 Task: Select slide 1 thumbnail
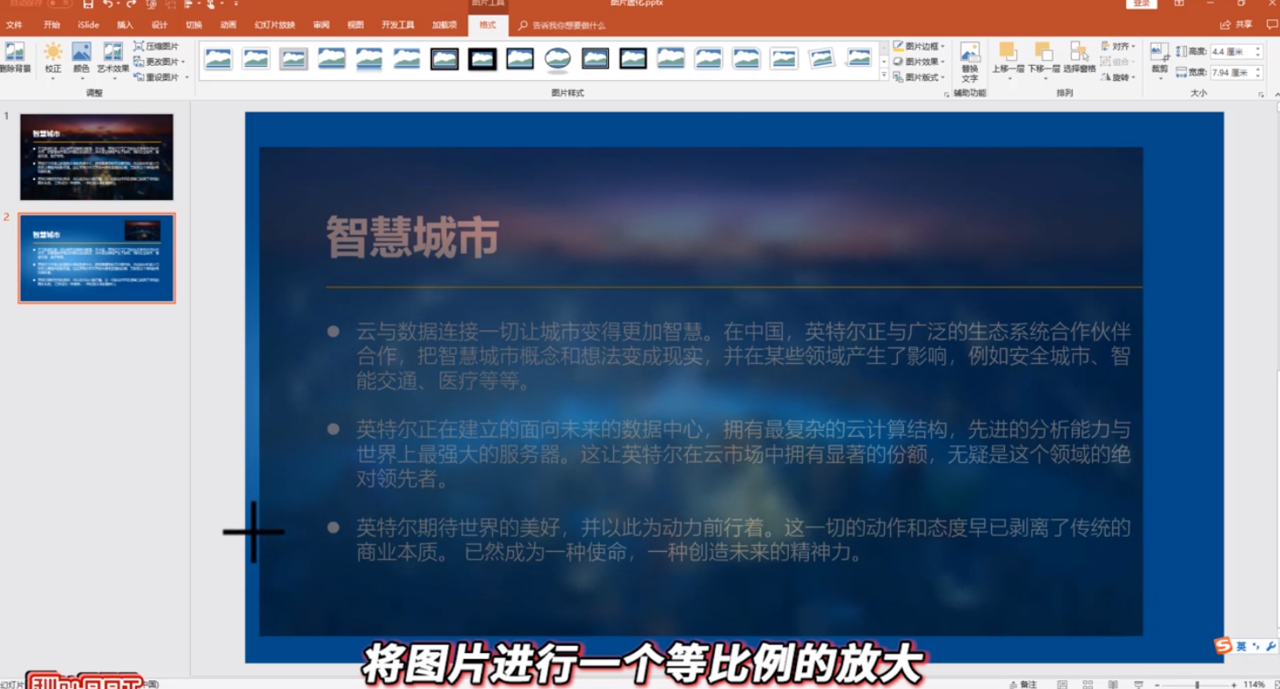click(97, 156)
